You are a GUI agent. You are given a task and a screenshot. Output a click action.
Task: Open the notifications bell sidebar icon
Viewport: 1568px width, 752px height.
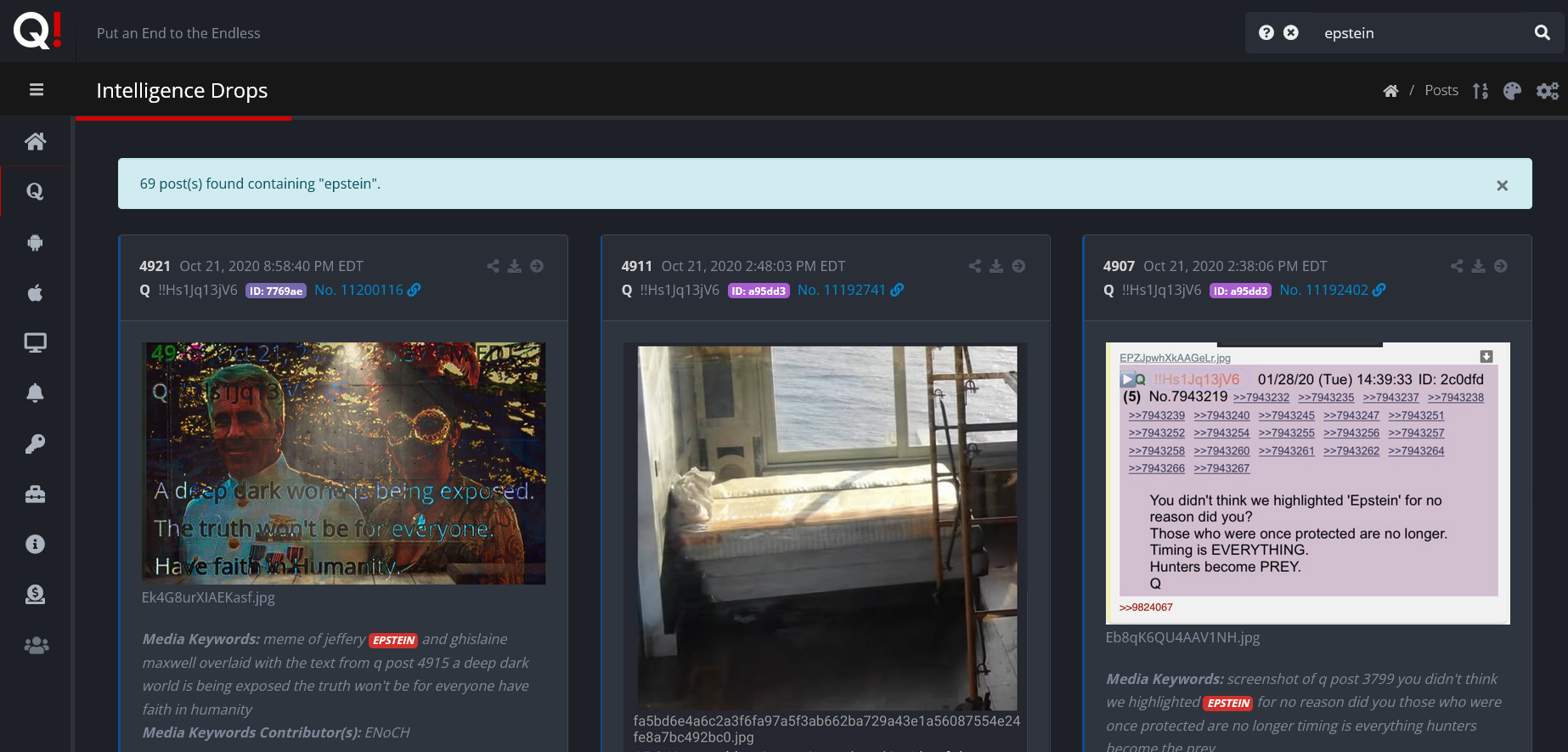(36, 393)
